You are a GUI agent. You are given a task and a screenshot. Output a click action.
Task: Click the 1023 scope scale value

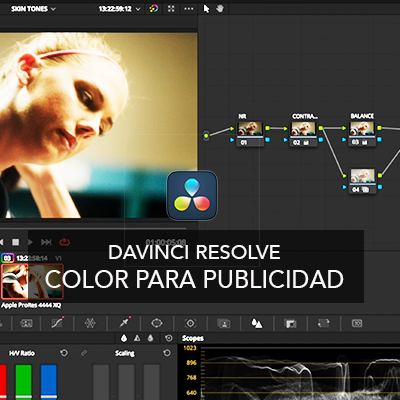click(190, 348)
